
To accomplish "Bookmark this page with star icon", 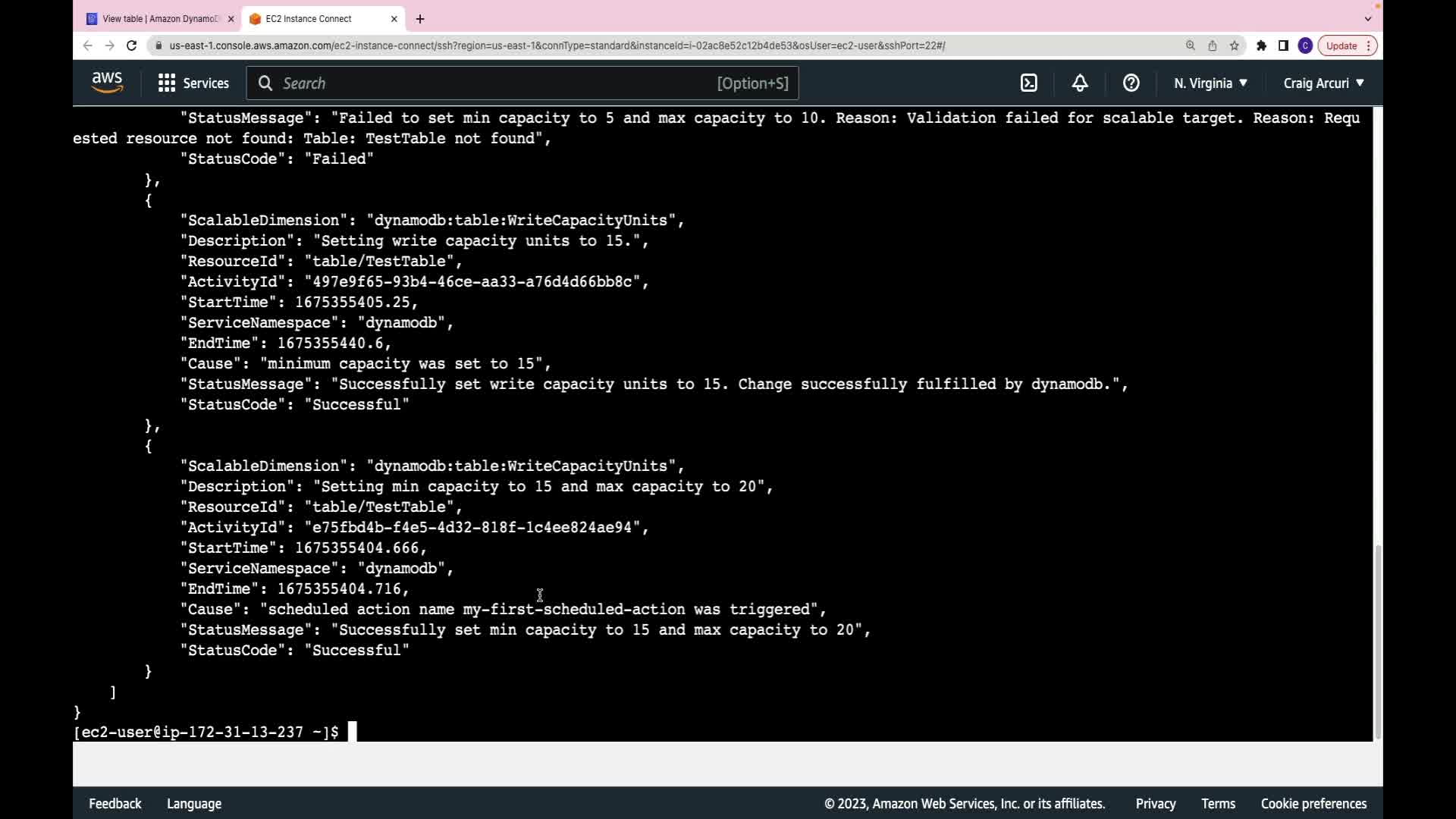I will pos(1235,45).
